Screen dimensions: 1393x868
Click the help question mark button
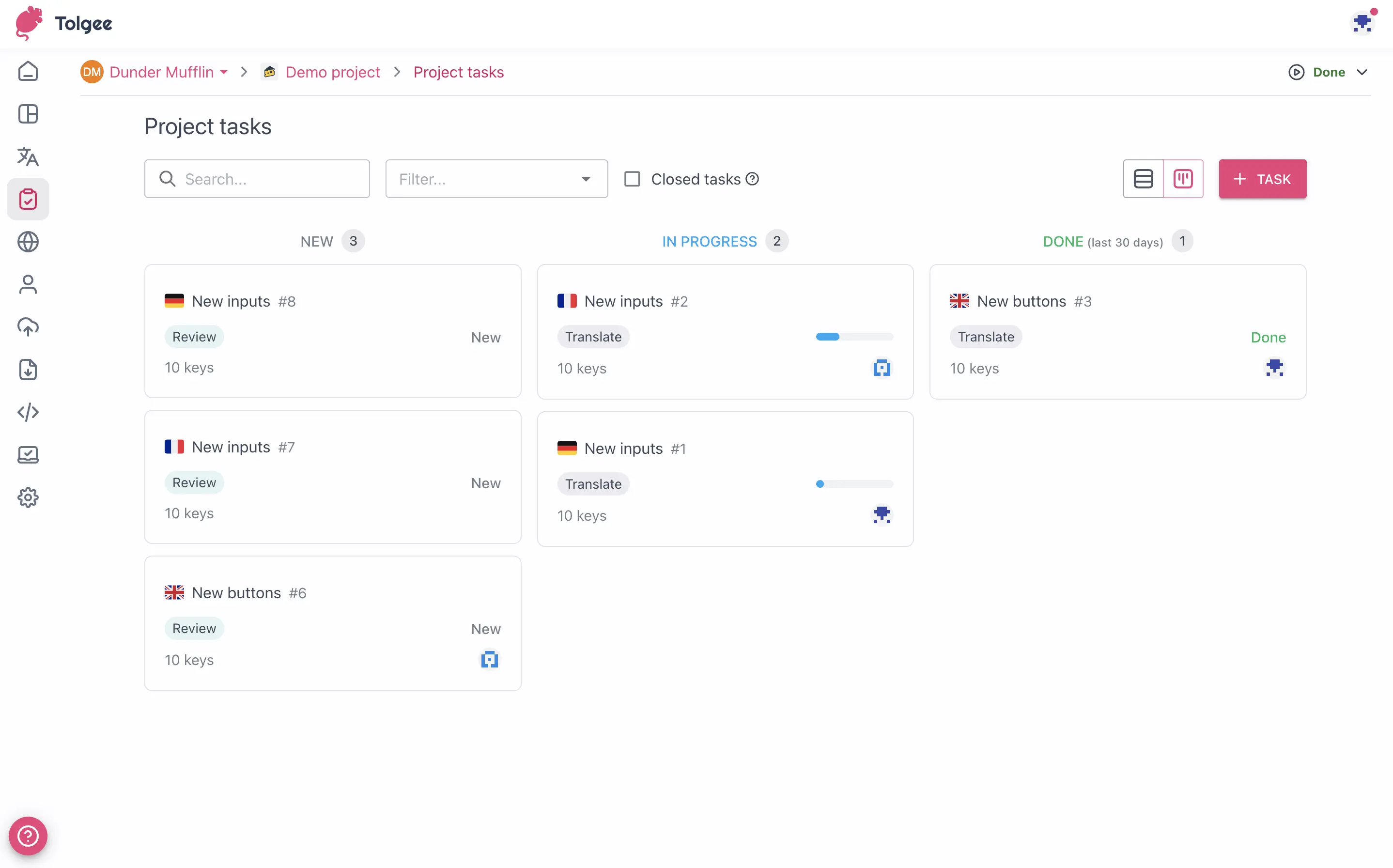28,835
